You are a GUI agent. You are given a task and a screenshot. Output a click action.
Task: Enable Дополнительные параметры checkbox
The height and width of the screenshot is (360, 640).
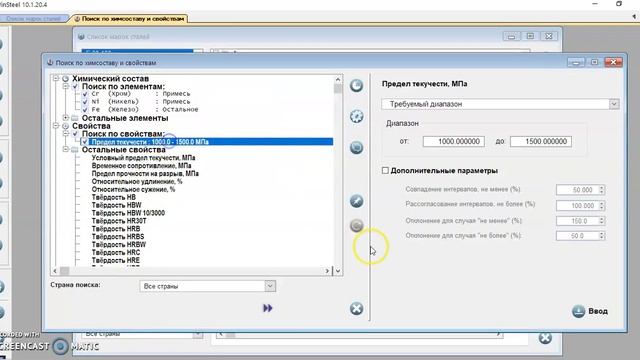coord(385,170)
